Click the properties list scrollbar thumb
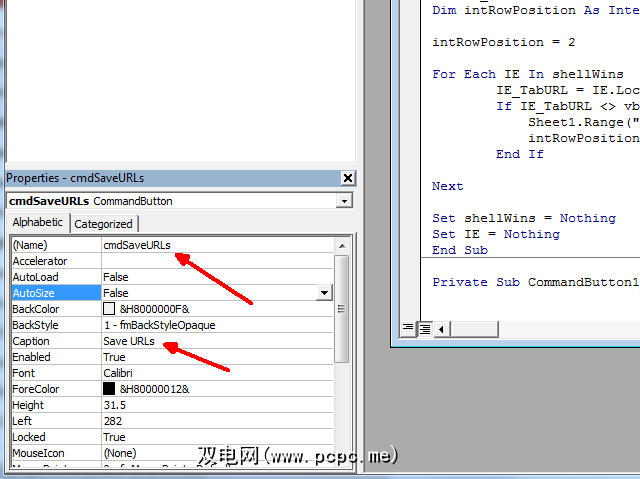The height and width of the screenshot is (479, 640). coord(342,309)
